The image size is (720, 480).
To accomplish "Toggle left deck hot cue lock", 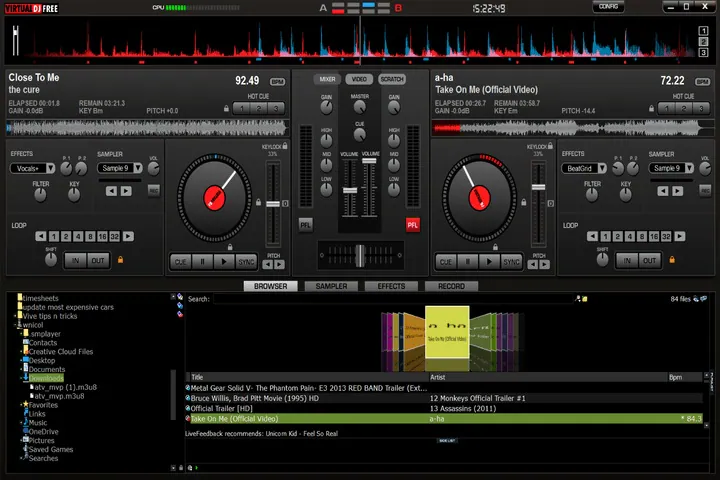I will 226,109.
